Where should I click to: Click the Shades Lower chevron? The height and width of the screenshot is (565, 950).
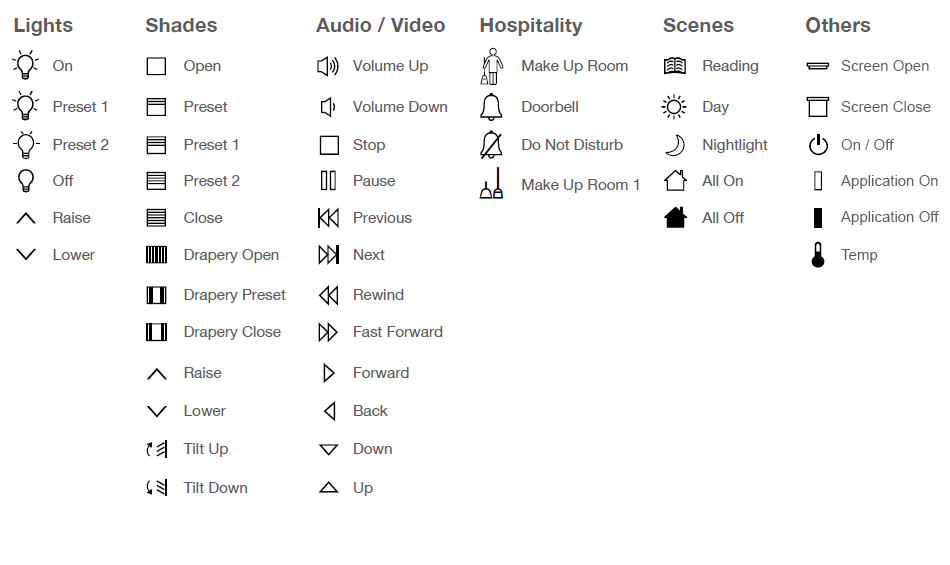pos(157,411)
